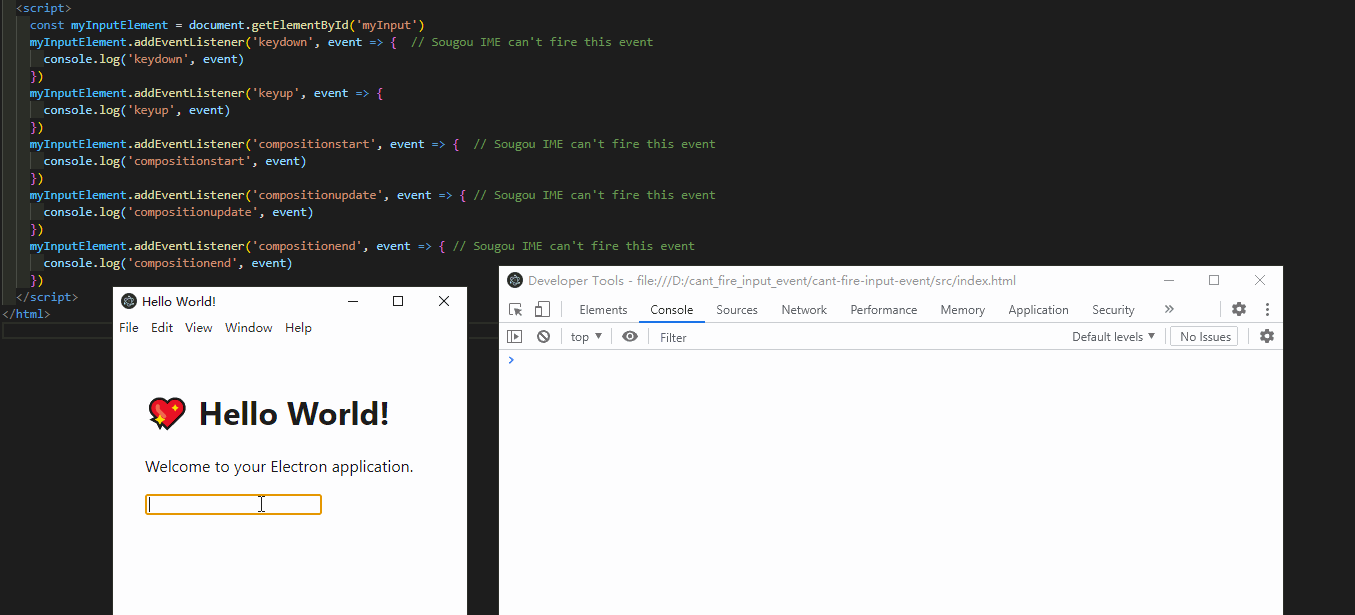Minimize the Developer Tools window
This screenshot has height=615, width=1355.
(1168, 280)
